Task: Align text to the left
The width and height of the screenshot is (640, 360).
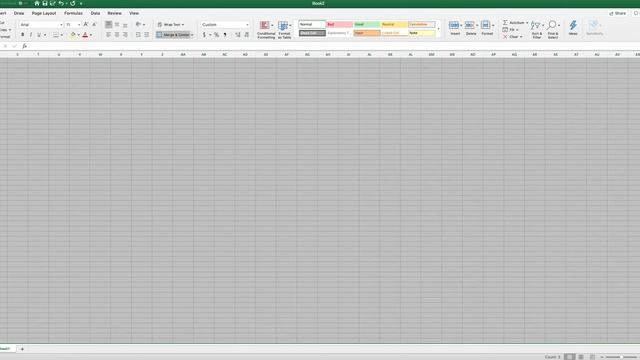Action: [x=108, y=35]
